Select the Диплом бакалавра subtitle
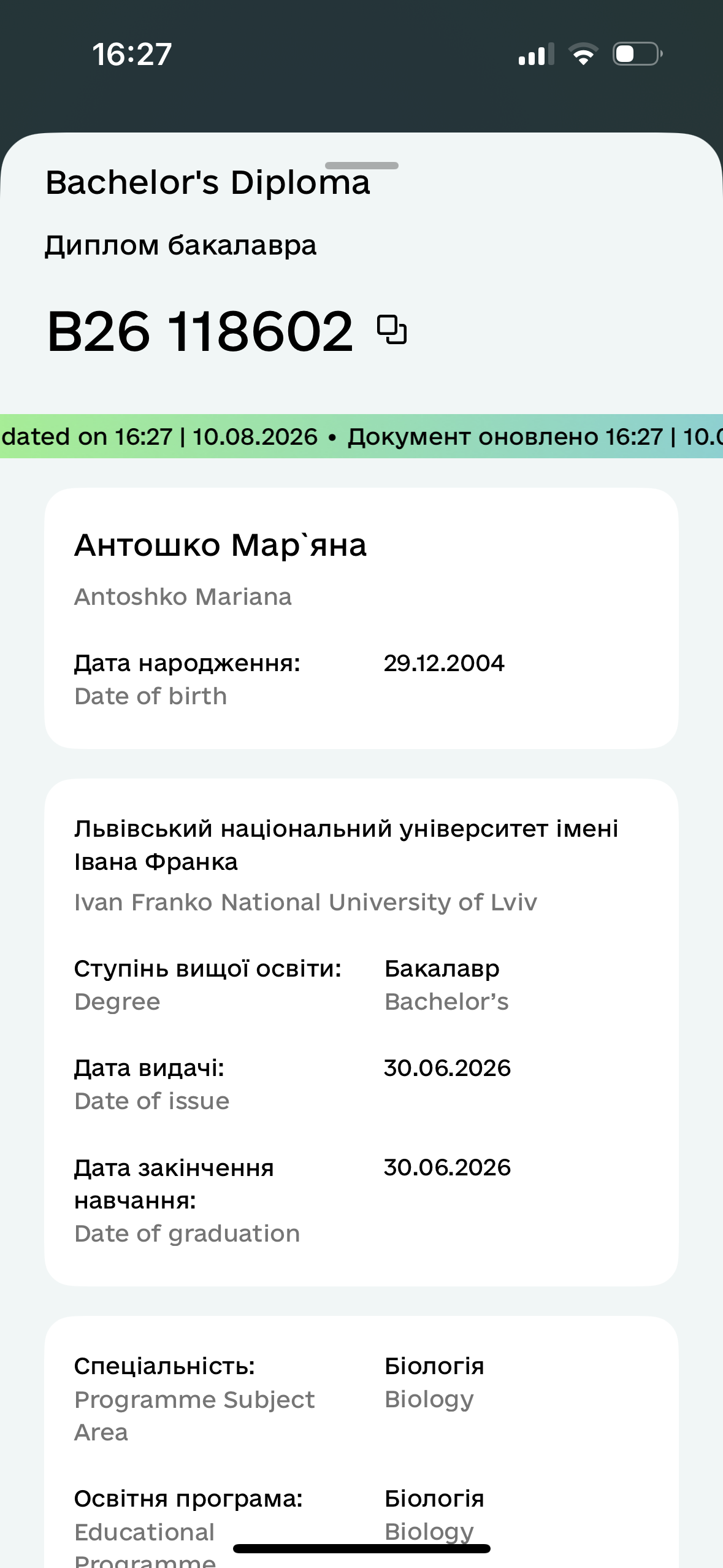This screenshot has width=723, height=1568. (x=180, y=245)
